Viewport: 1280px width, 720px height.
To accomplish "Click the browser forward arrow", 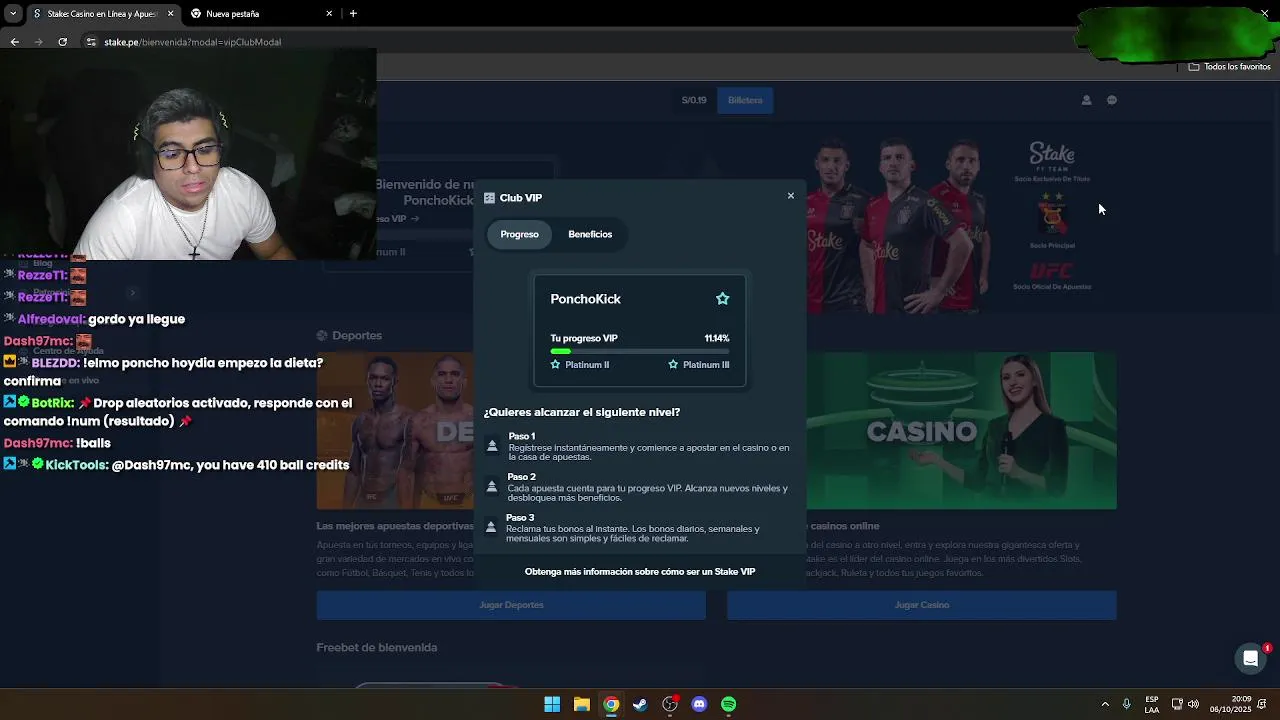I will [x=38, y=42].
